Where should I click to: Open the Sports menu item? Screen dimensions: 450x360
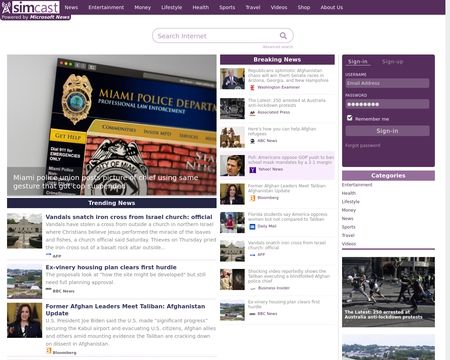click(227, 7)
